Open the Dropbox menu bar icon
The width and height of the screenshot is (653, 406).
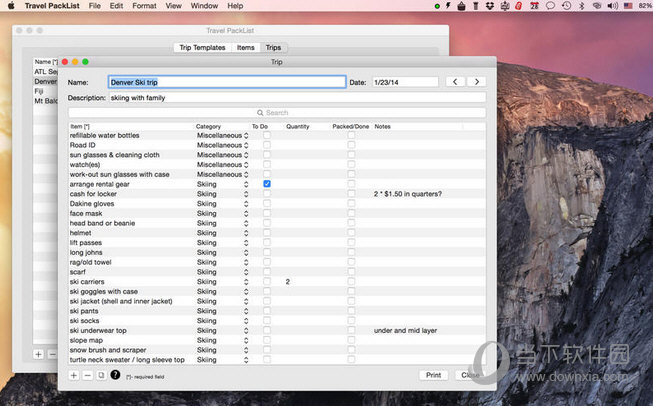click(x=490, y=6)
